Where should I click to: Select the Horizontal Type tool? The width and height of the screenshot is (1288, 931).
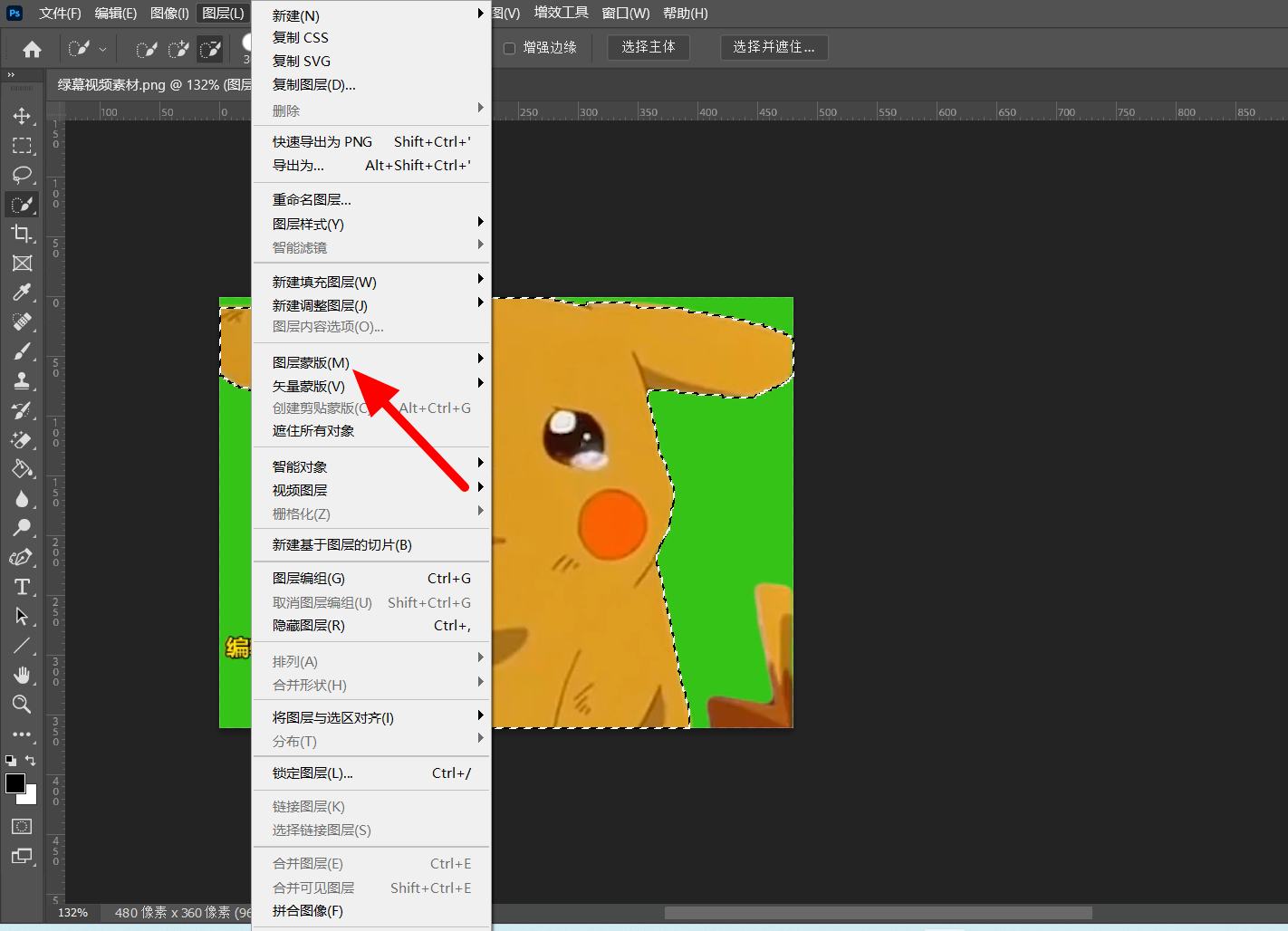tap(22, 587)
